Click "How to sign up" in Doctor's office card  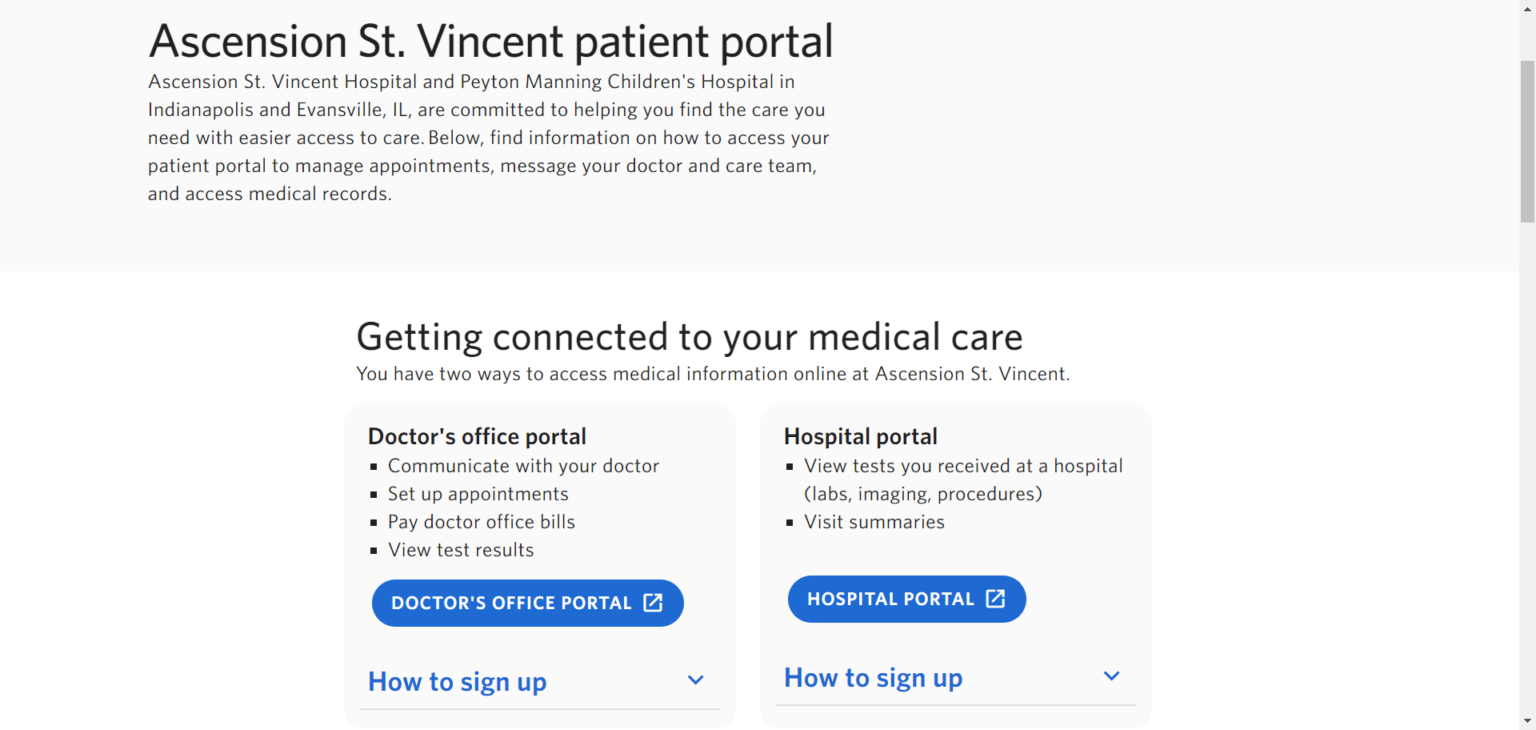click(x=457, y=682)
